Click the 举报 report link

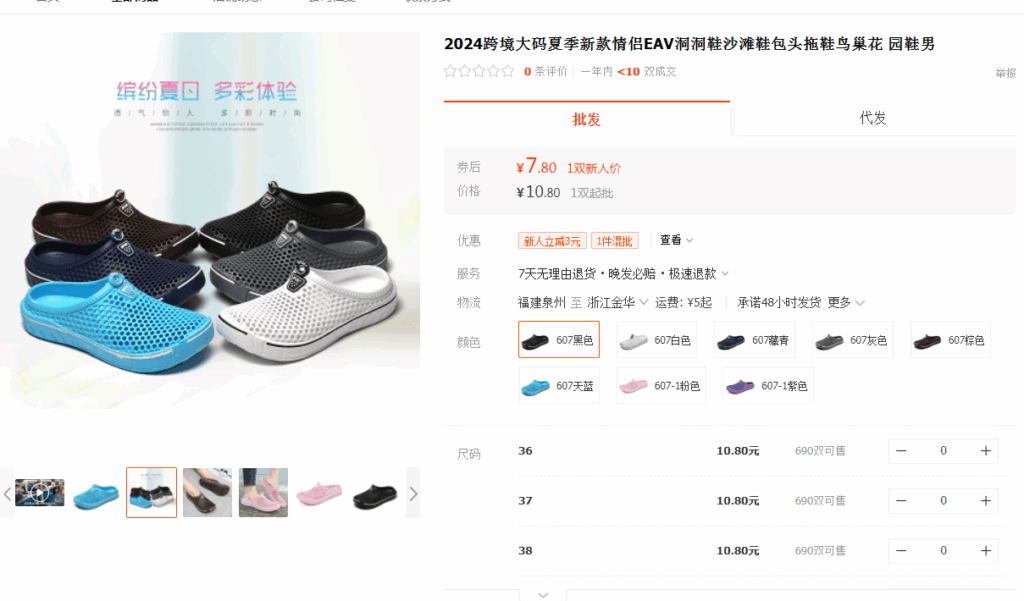pyautogui.click(x=1006, y=73)
